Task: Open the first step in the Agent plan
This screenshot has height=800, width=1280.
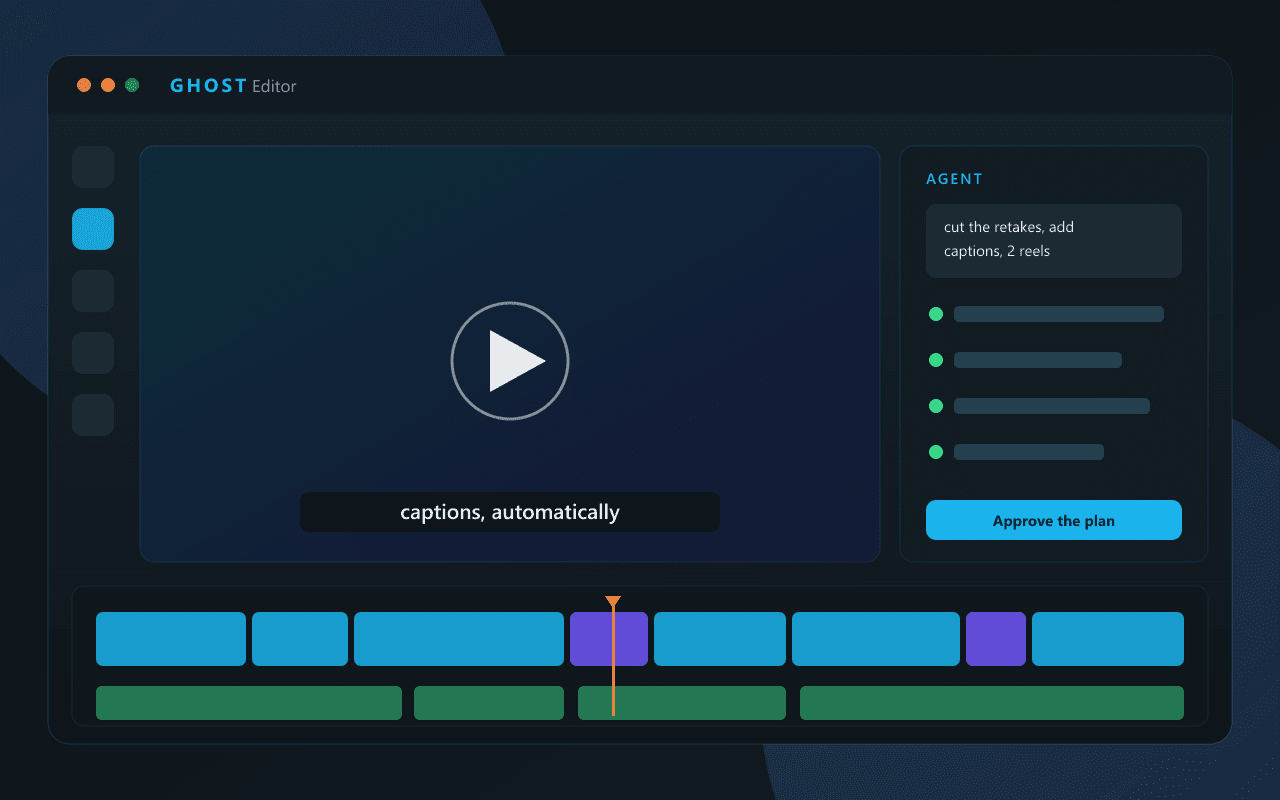Action: pyautogui.click(x=1046, y=314)
